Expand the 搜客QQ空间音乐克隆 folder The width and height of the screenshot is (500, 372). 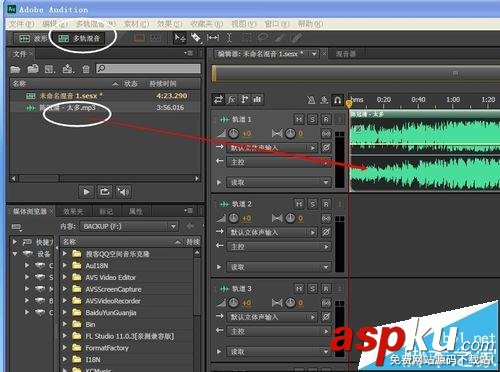click(x=65, y=254)
